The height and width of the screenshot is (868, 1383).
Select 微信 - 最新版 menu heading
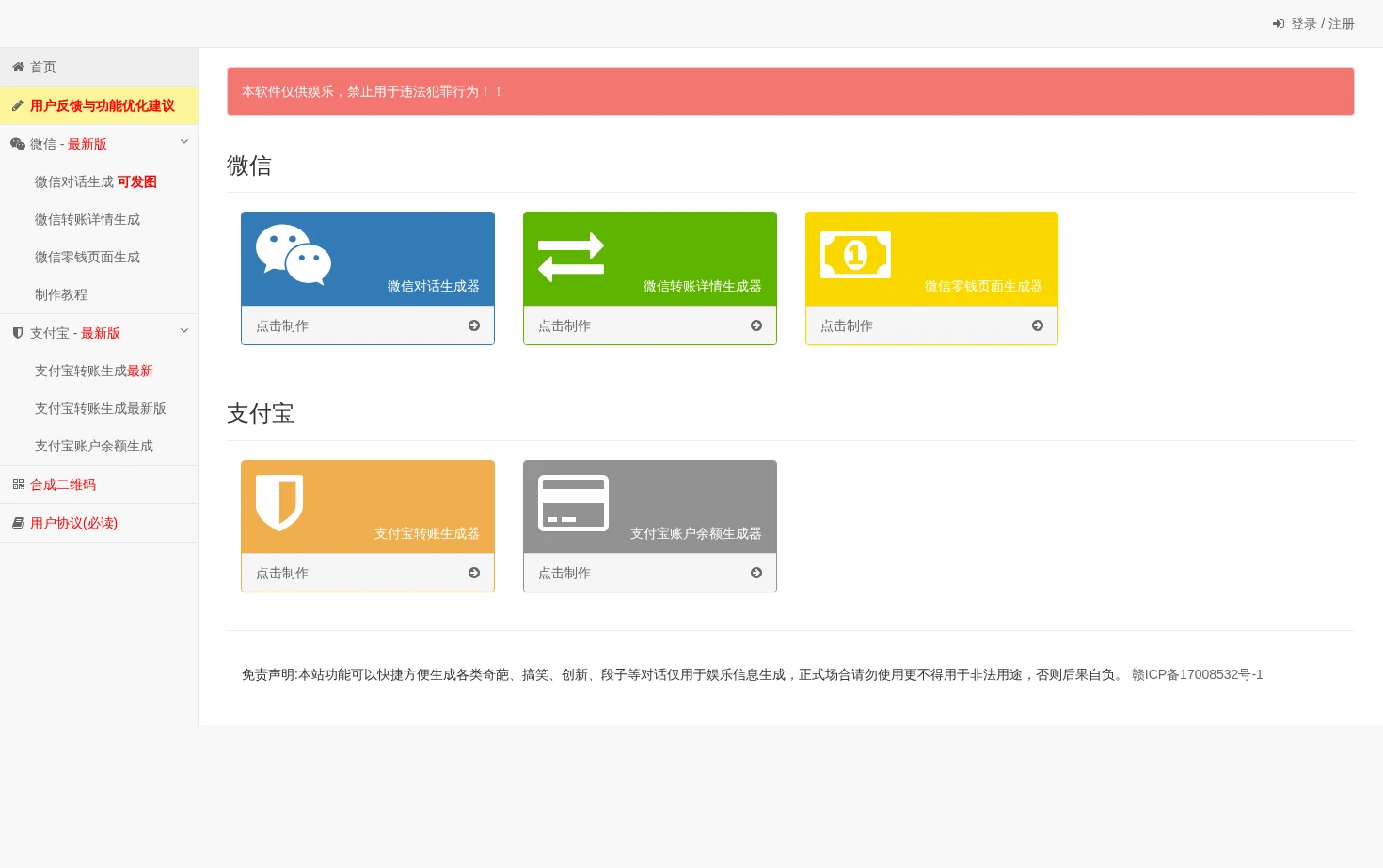(x=99, y=144)
